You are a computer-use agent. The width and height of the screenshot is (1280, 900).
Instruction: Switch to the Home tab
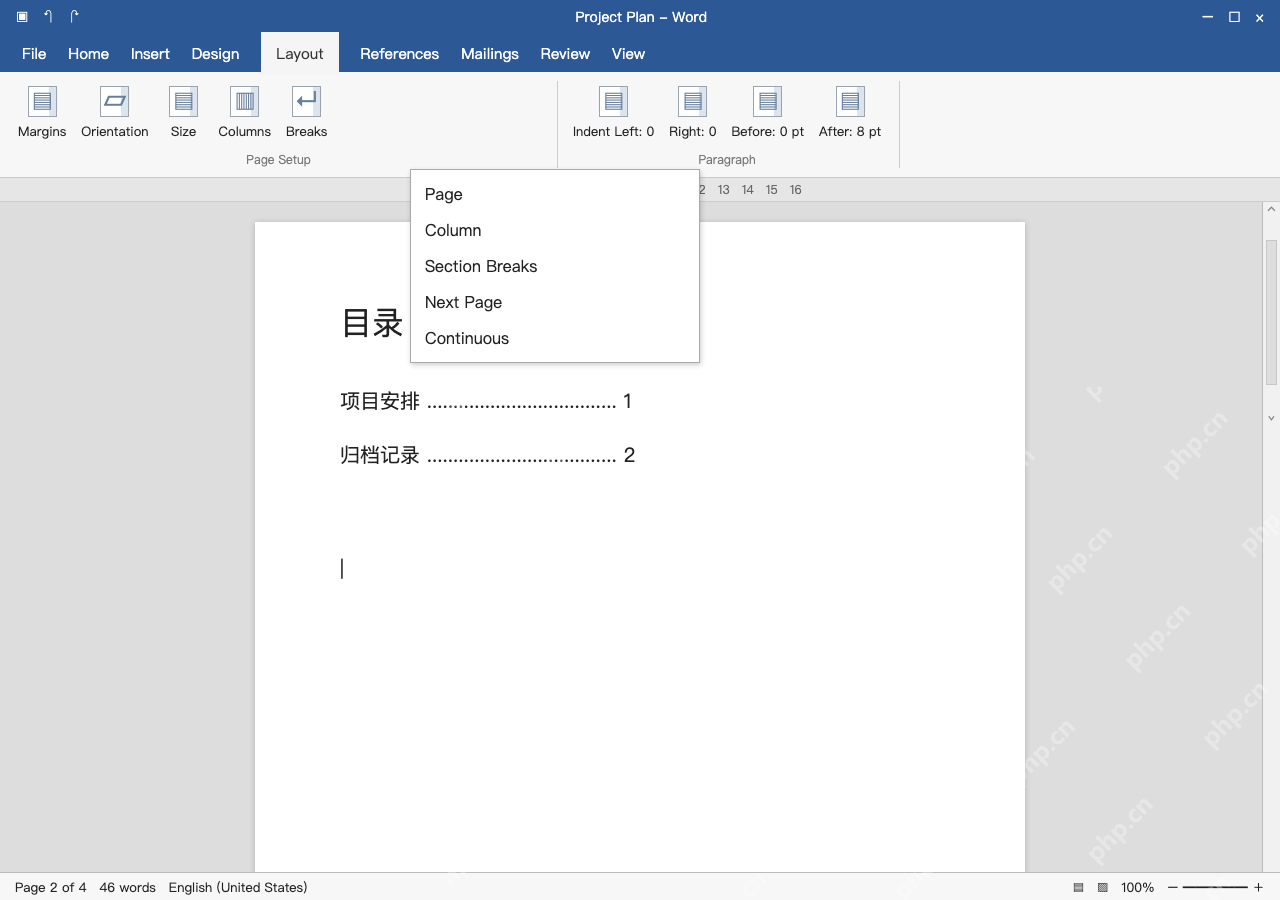tap(88, 54)
